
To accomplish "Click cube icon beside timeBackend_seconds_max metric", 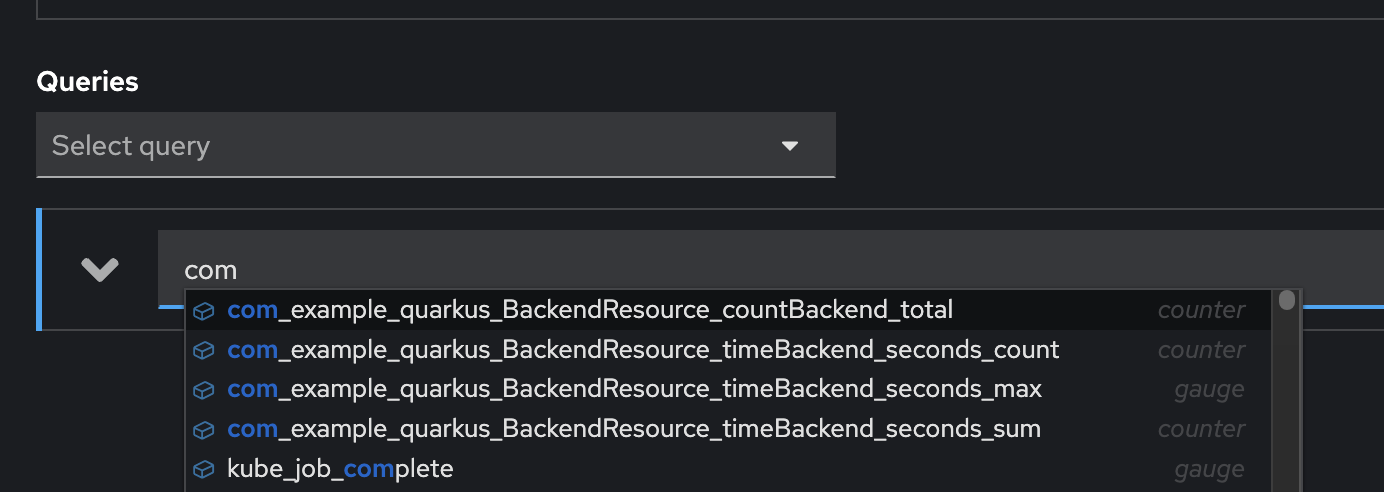I will pos(204,390).
